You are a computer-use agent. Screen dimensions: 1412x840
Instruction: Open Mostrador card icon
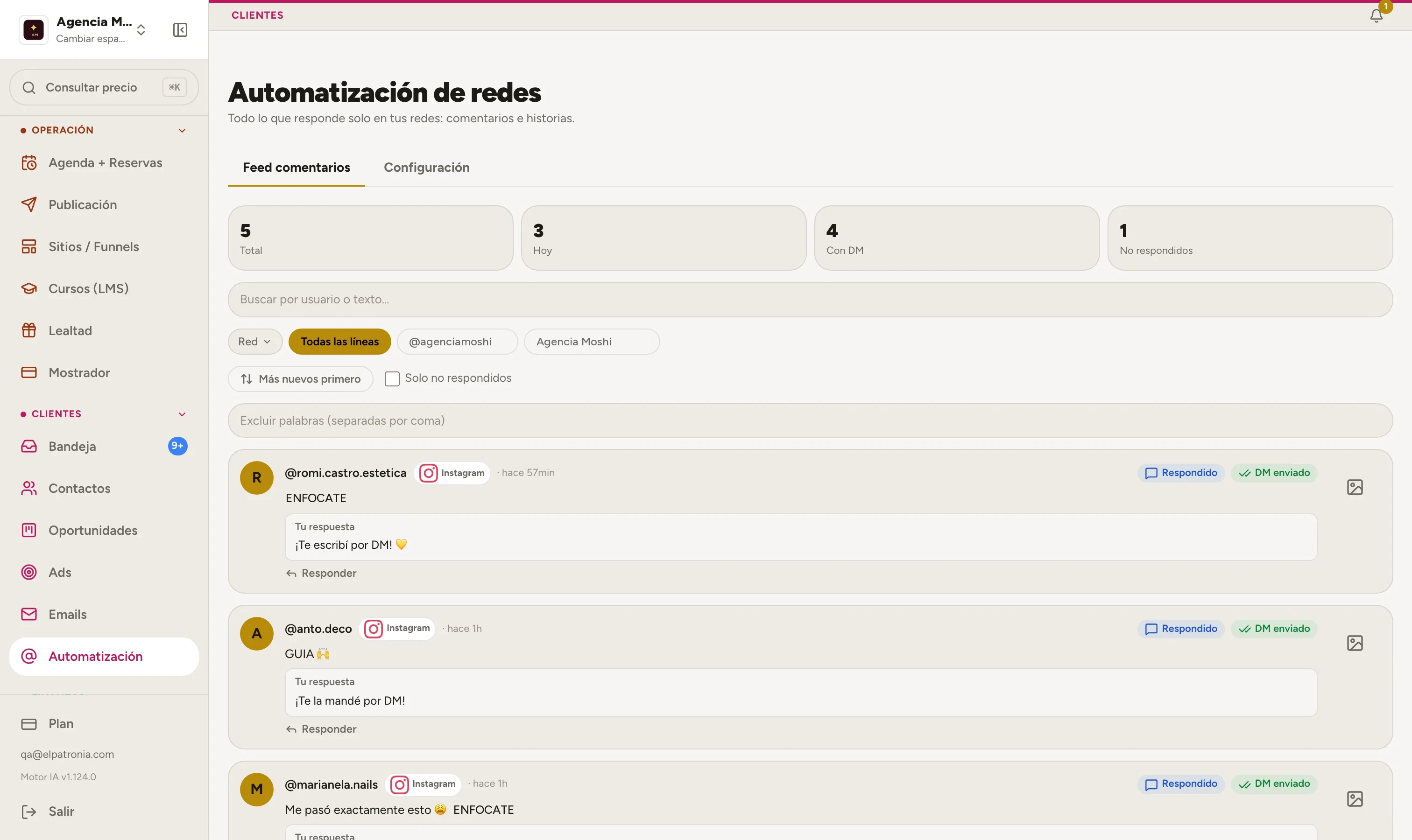pyautogui.click(x=29, y=372)
